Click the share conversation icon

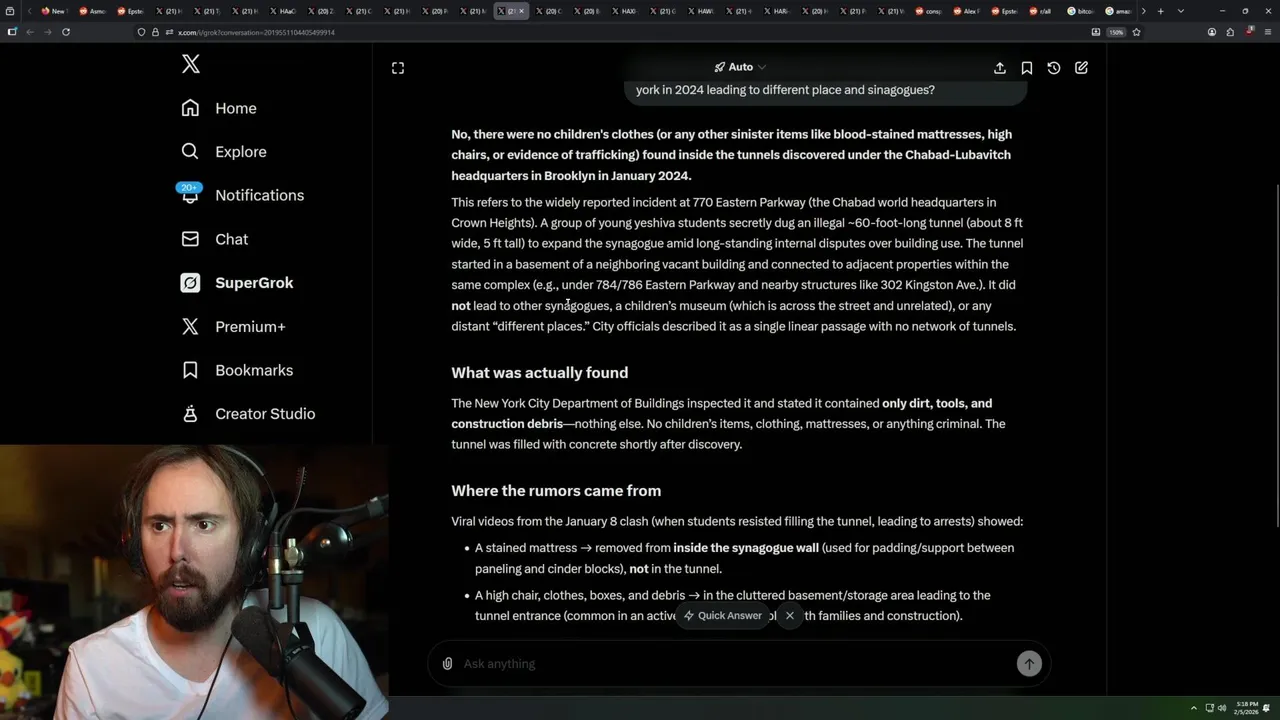pos(1000,68)
